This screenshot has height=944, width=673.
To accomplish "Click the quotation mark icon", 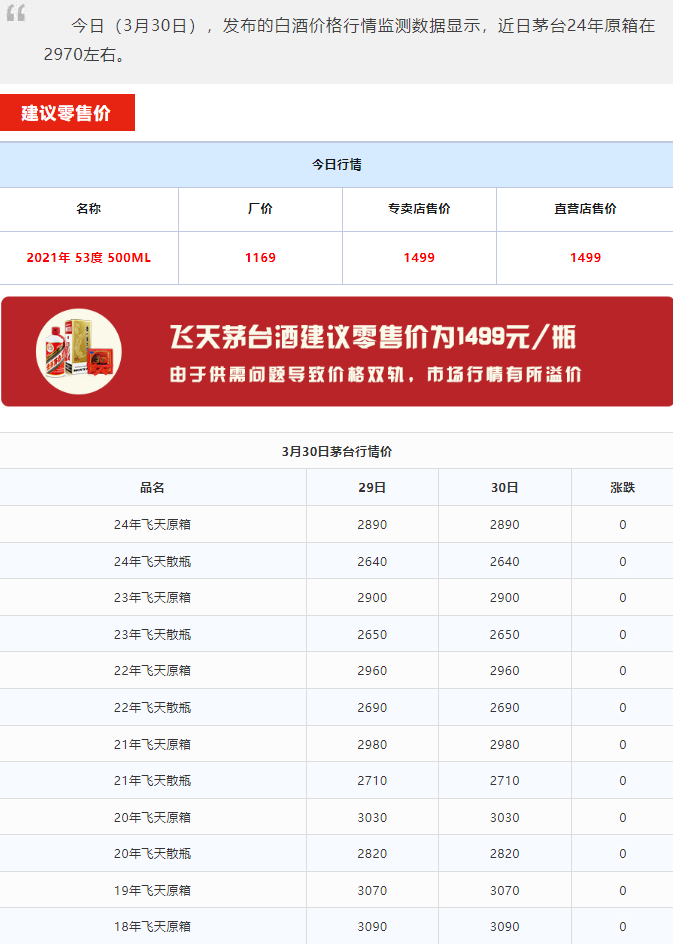I will [x=16, y=12].
